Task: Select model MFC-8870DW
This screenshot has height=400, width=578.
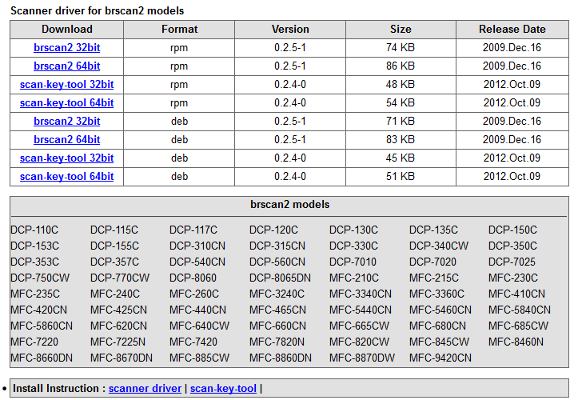Action: click(362, 358)
